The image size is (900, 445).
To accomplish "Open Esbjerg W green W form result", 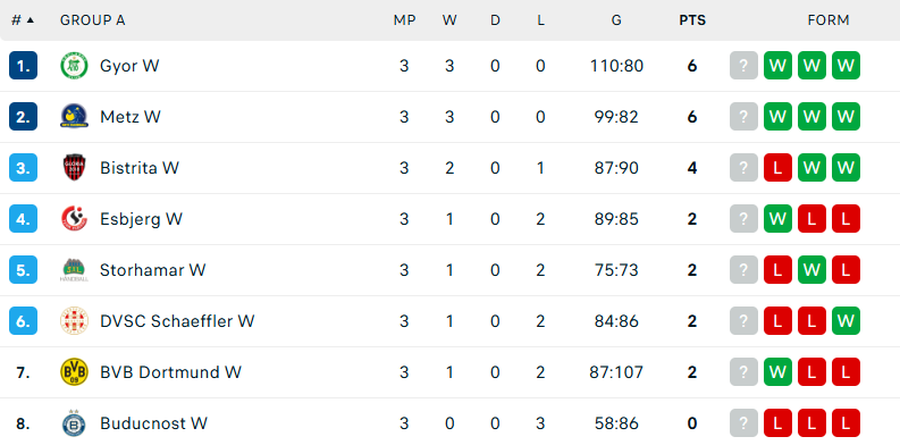I will (777, 219).
